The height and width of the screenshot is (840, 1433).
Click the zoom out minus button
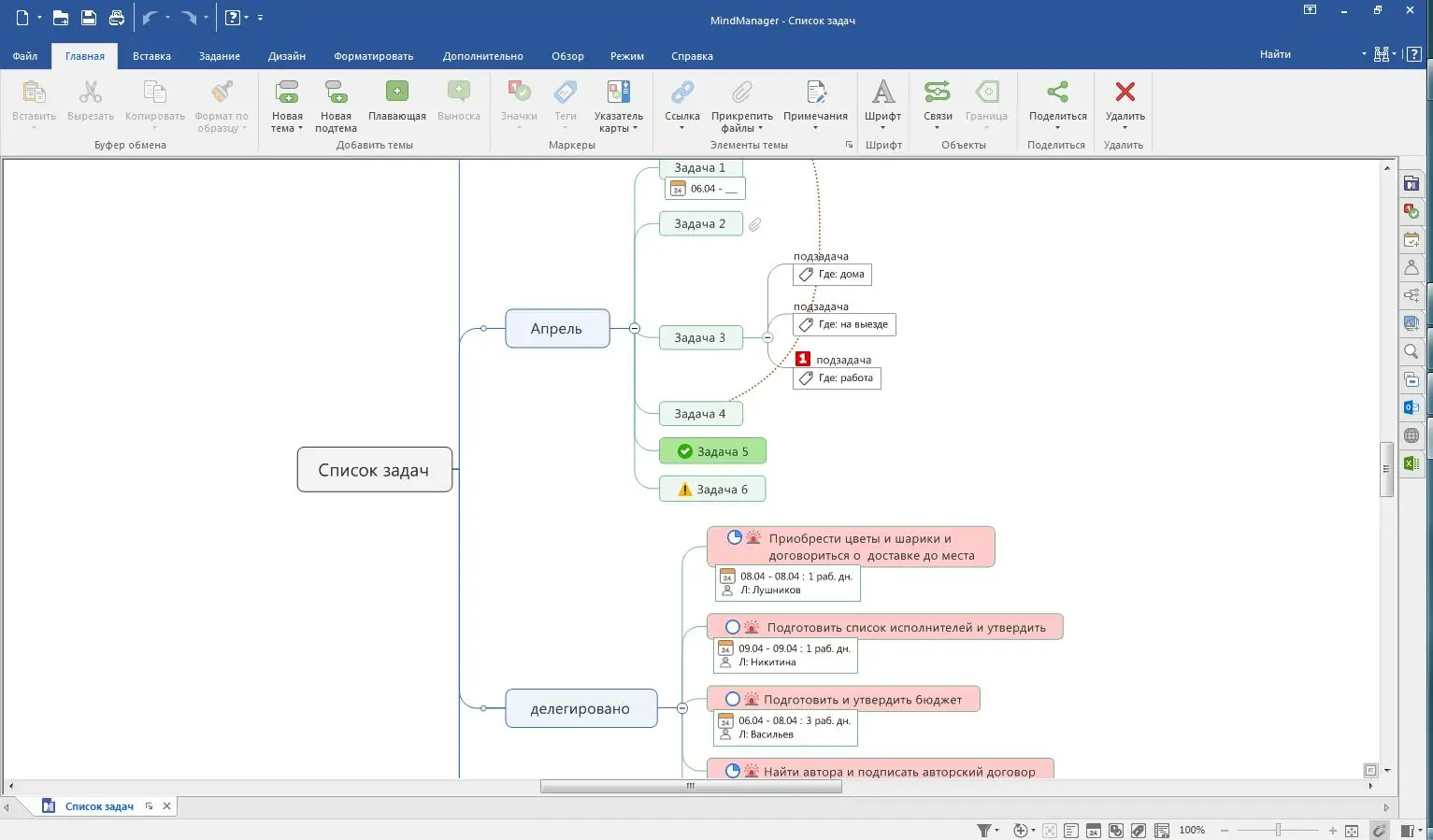pyautogui.click(x=1225, y=831)
